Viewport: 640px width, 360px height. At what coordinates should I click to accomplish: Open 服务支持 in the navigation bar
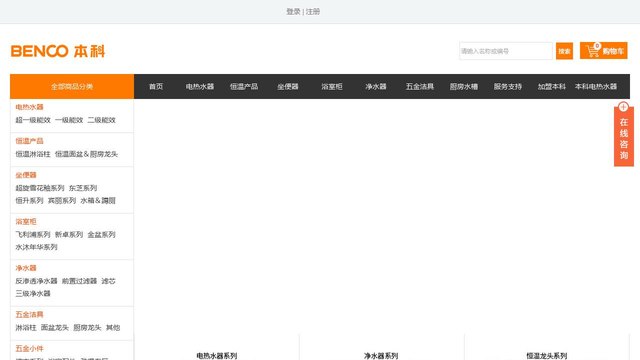tap(508, 87)
